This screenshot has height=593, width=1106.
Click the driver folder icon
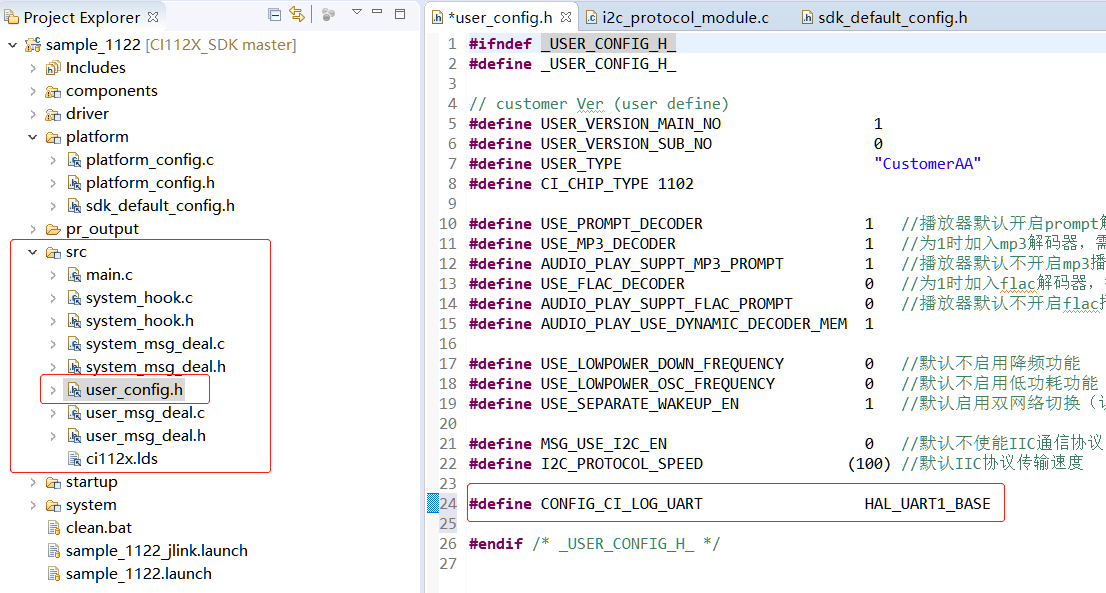tap(53, 114)
